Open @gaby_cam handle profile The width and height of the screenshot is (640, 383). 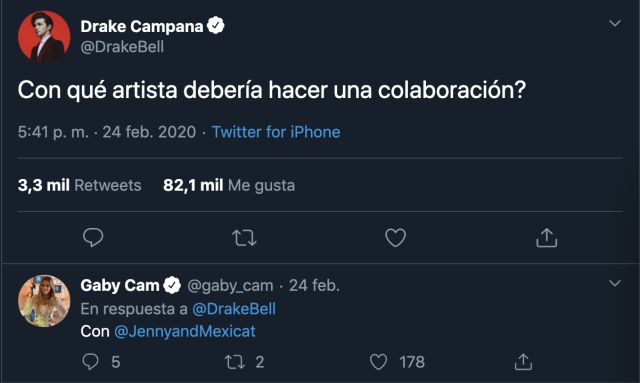pos(230,285)
